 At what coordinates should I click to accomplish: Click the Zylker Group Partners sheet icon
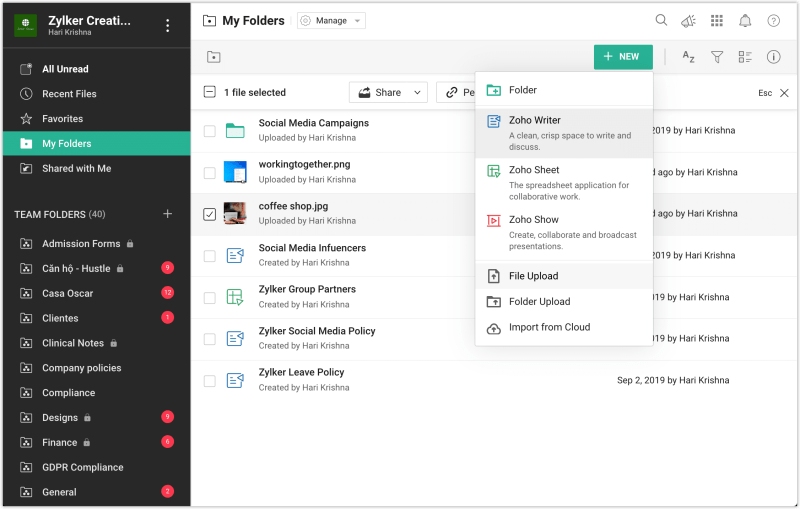[235, 297]
